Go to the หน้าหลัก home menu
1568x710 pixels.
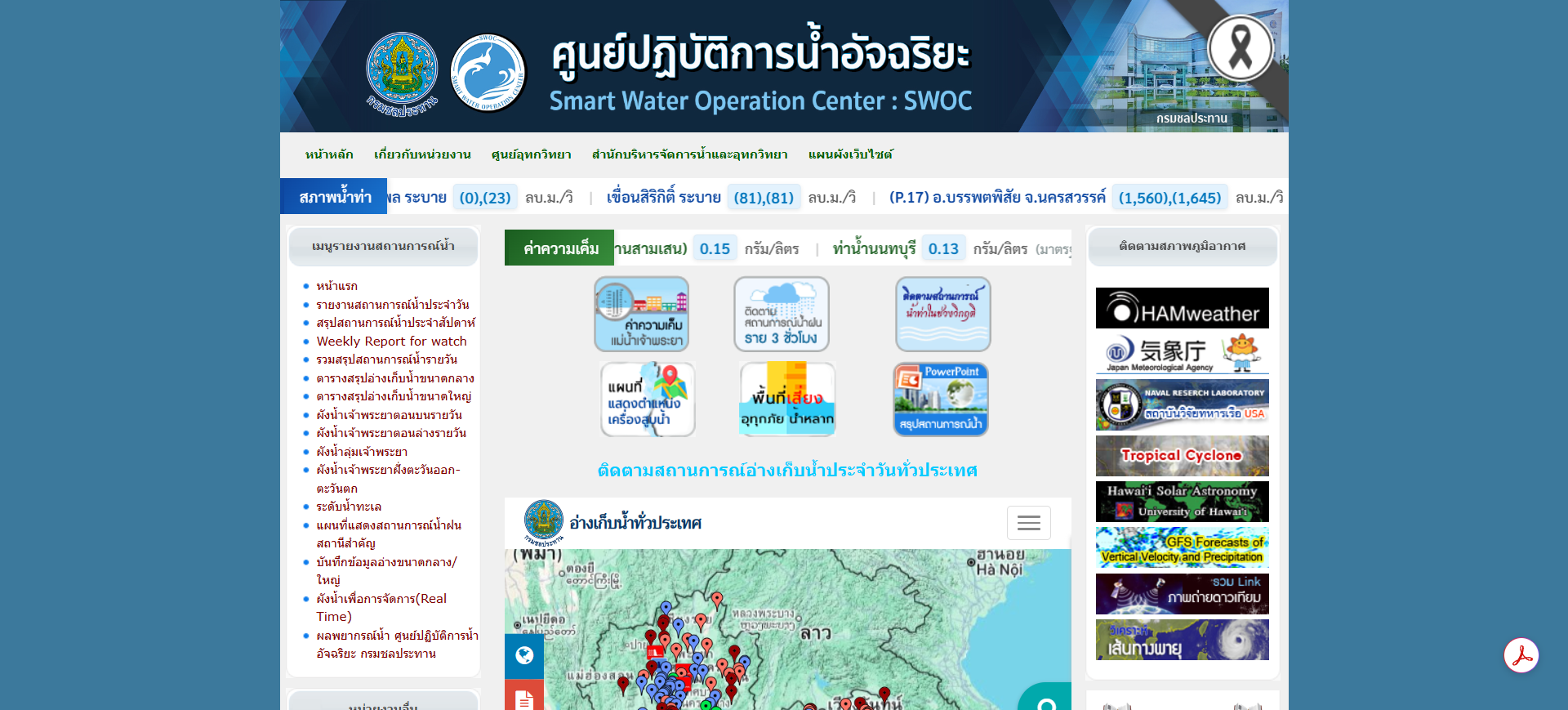pos(329,154)
